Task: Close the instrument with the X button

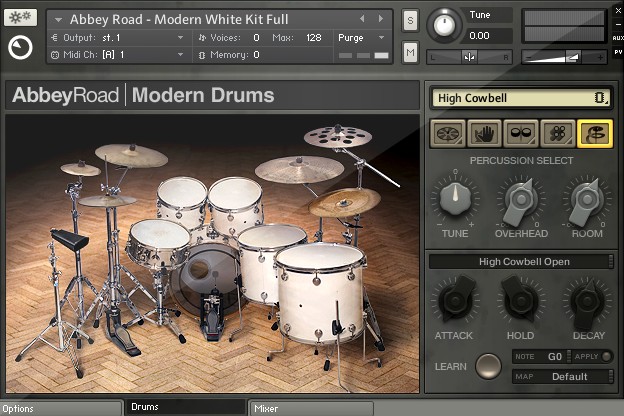Action: tap(618, 10)
